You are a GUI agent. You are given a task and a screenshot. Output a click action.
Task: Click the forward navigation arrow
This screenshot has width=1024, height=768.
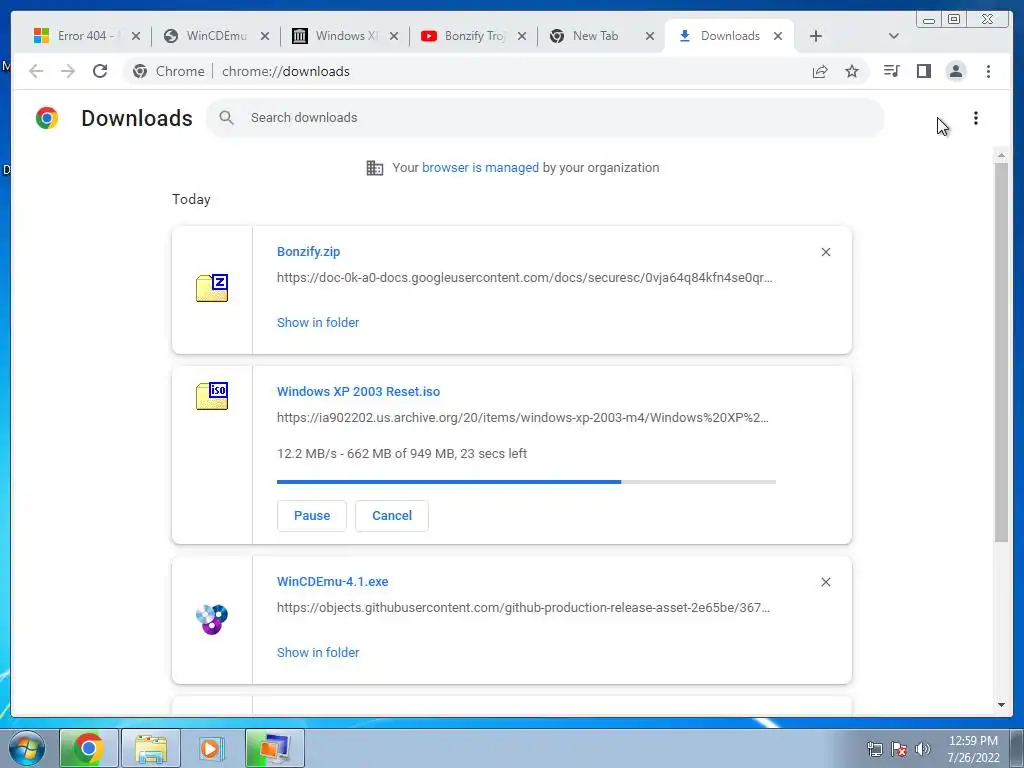coord(68,71)
